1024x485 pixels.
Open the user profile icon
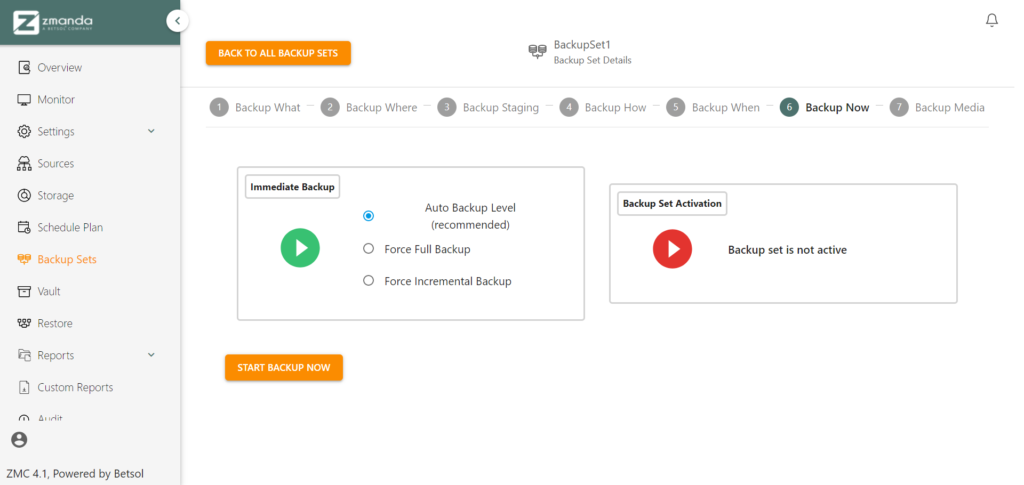tap(20, 440)
